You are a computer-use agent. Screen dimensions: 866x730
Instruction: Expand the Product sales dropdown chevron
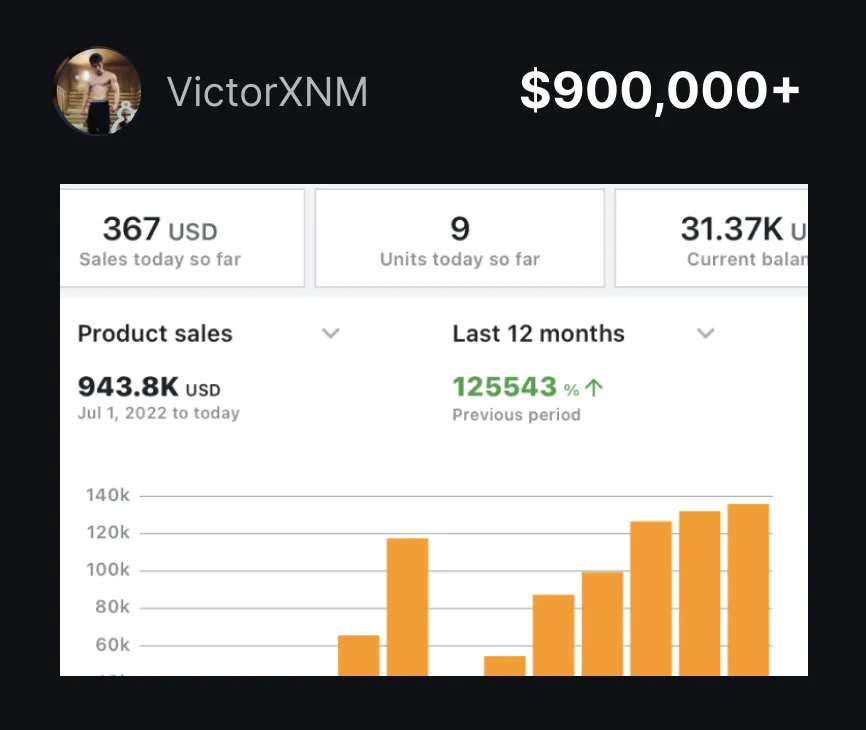(x=330, y=334)
